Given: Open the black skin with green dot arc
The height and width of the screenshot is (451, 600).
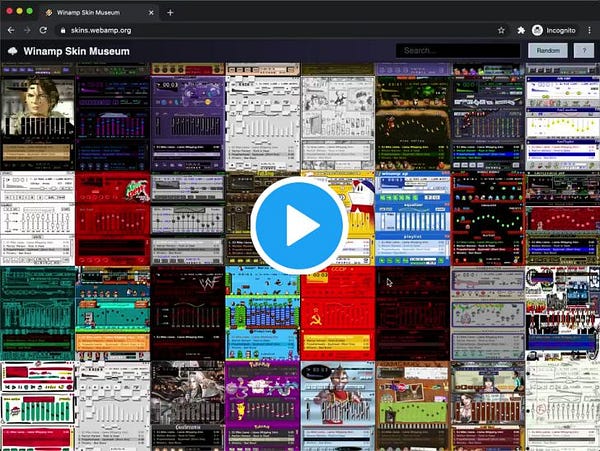Looking at the screenshot, I should click(x=488, y=218).
